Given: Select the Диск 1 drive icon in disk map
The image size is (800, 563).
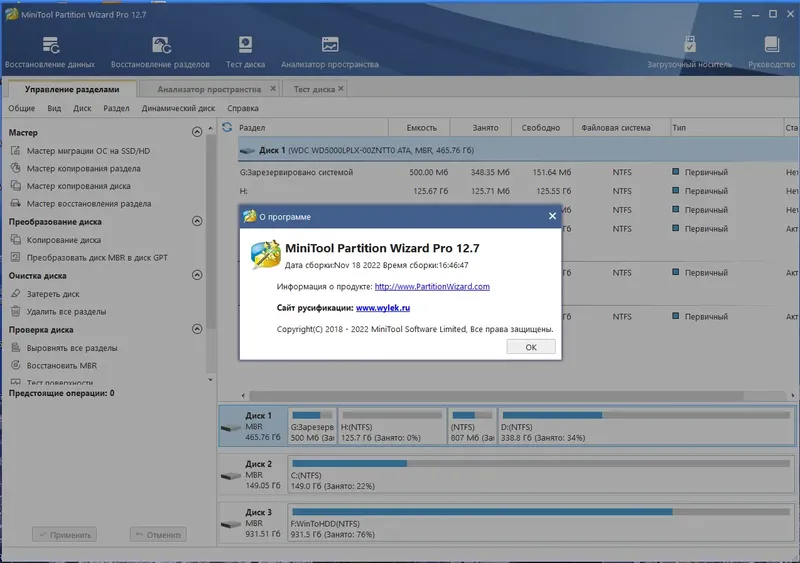Looking at the screenshot, I should pyautogui.click(x=231, y=427).
